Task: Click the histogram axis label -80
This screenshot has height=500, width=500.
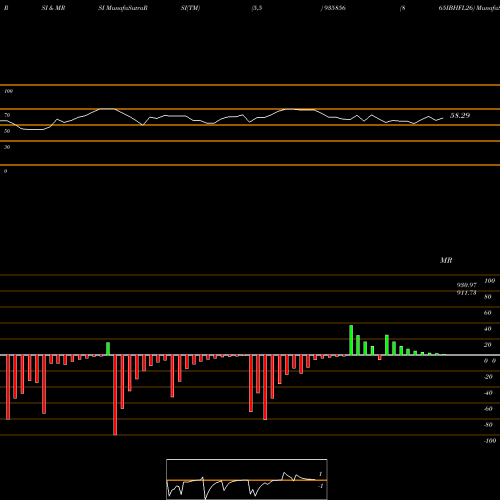Action: tap(488, 425)
